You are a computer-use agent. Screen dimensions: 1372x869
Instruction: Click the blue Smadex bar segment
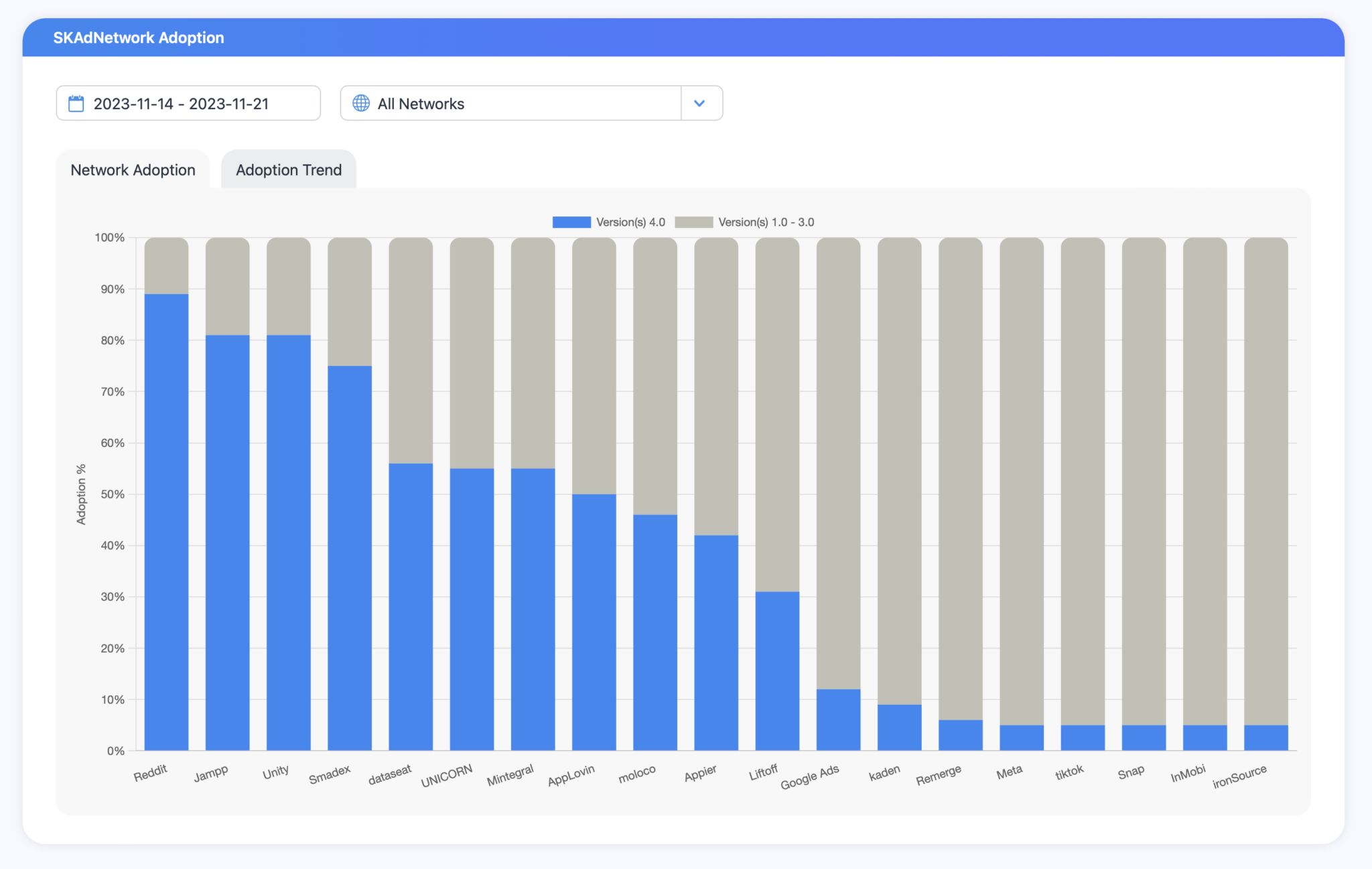350,558
